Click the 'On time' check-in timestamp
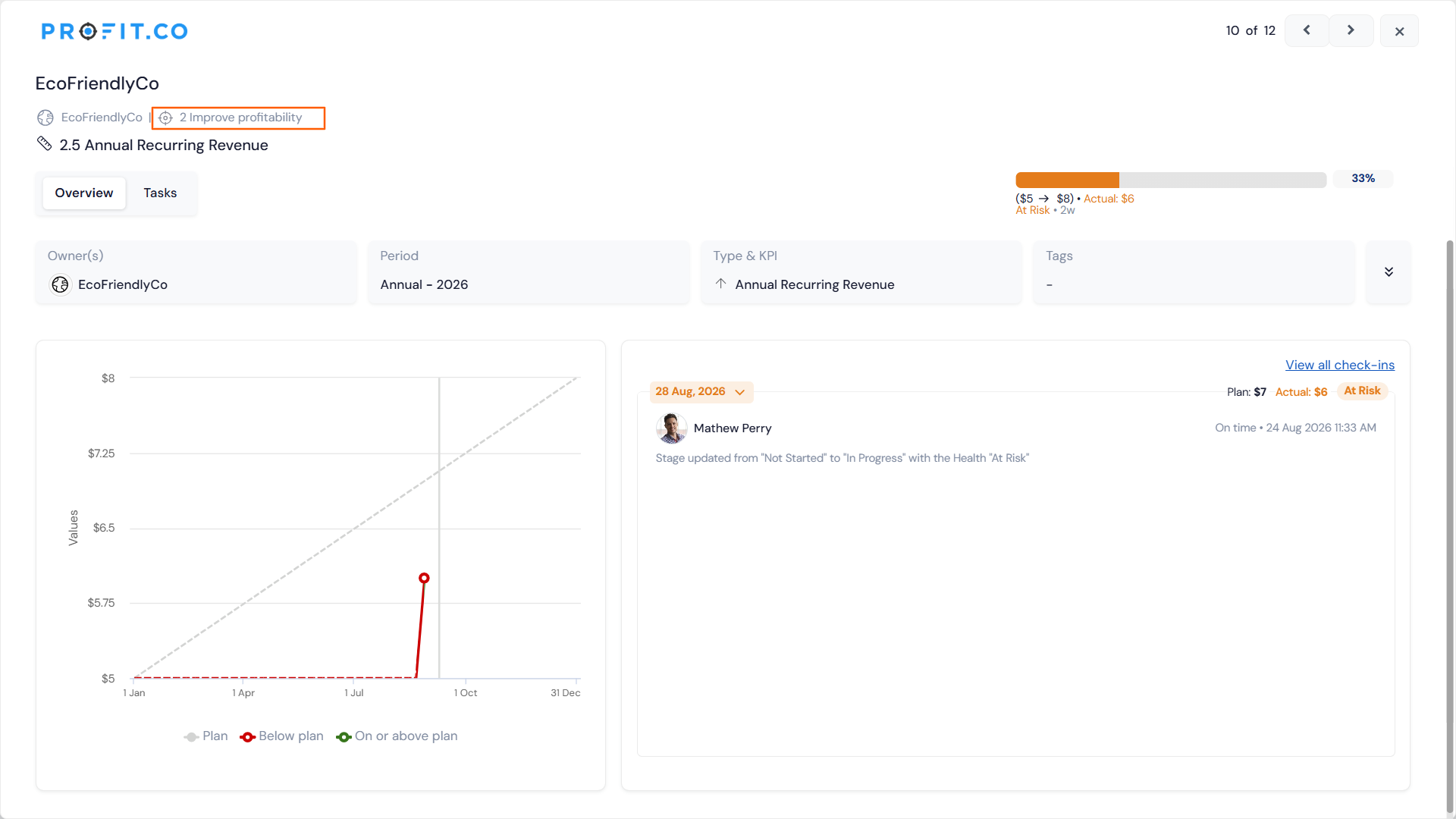Image resolution: width=1456 pixels, height=819 pixels. [1295, 428]
